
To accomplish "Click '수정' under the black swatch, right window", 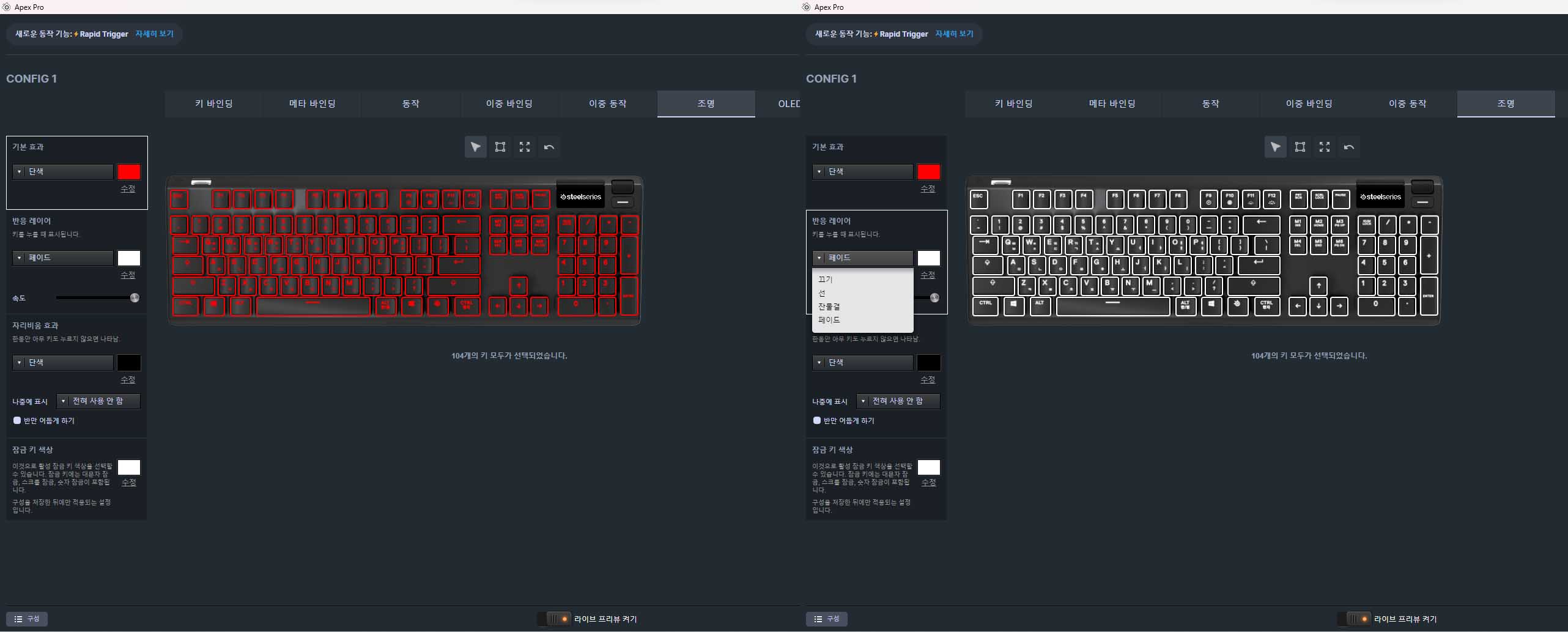I will point(928,380).
